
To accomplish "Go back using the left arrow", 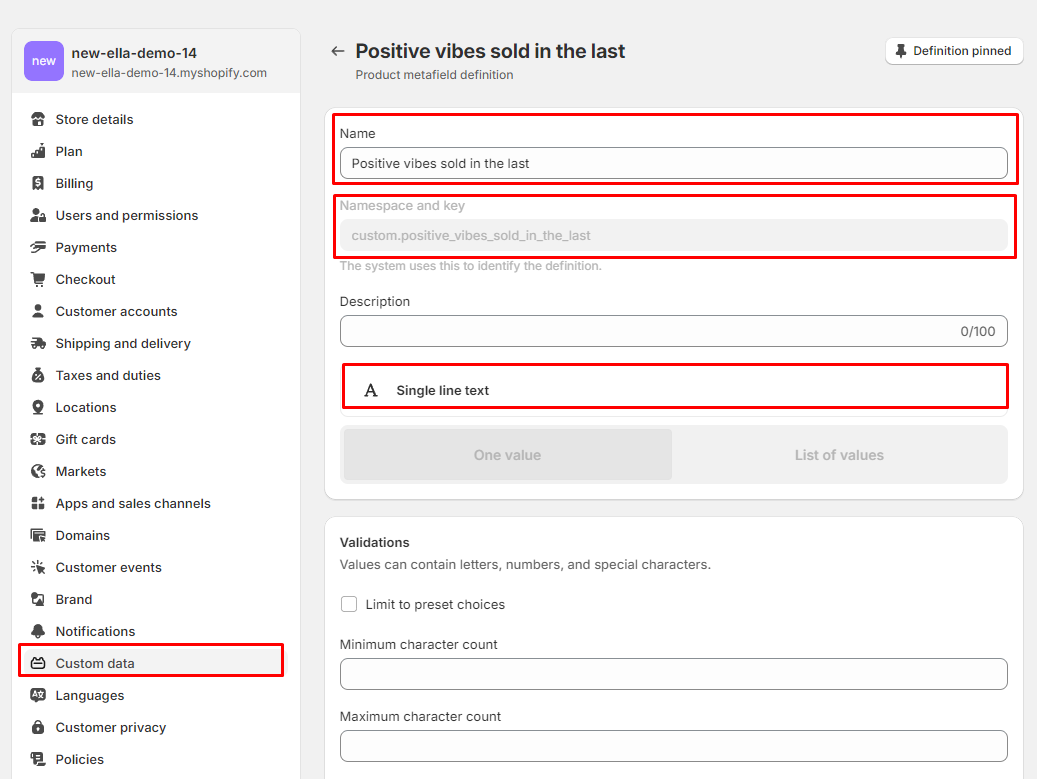I will click(x=337, y=51).
